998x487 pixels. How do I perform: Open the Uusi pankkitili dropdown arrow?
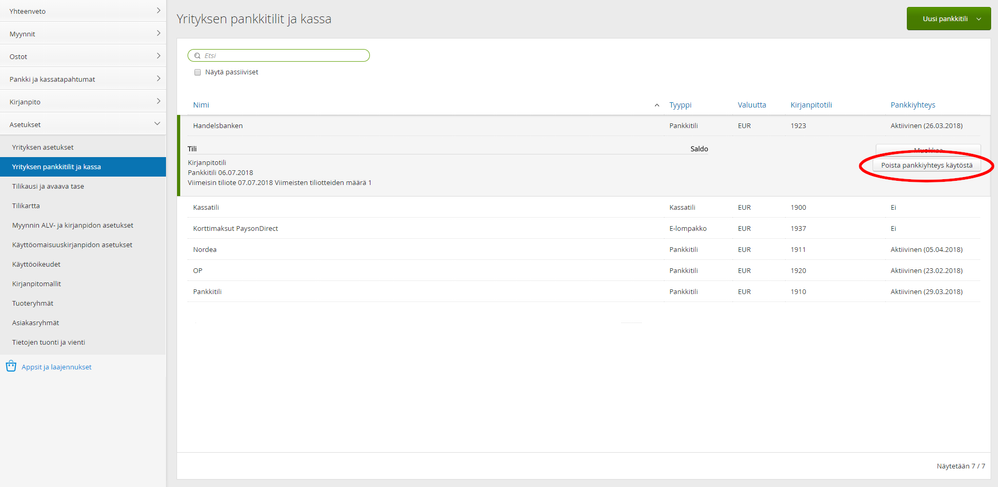977,18
